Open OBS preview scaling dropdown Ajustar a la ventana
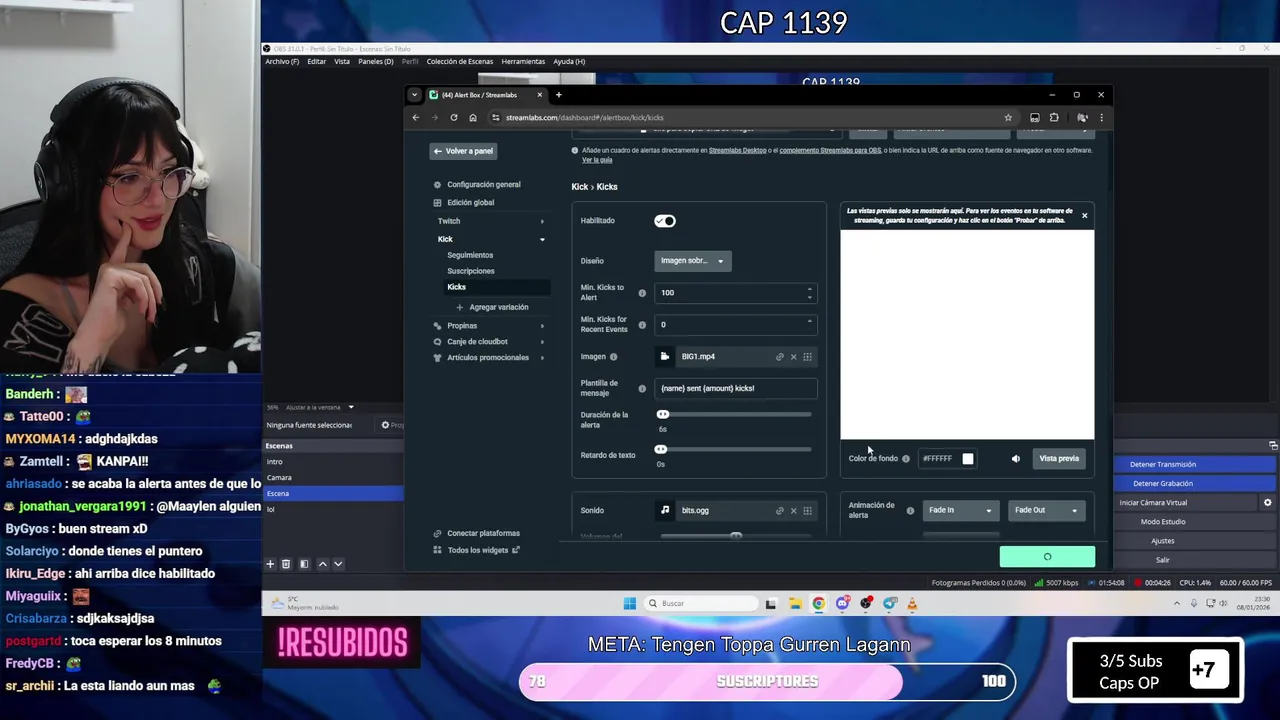The height and width of the screenshot is (720, 1280). [320, 407]
